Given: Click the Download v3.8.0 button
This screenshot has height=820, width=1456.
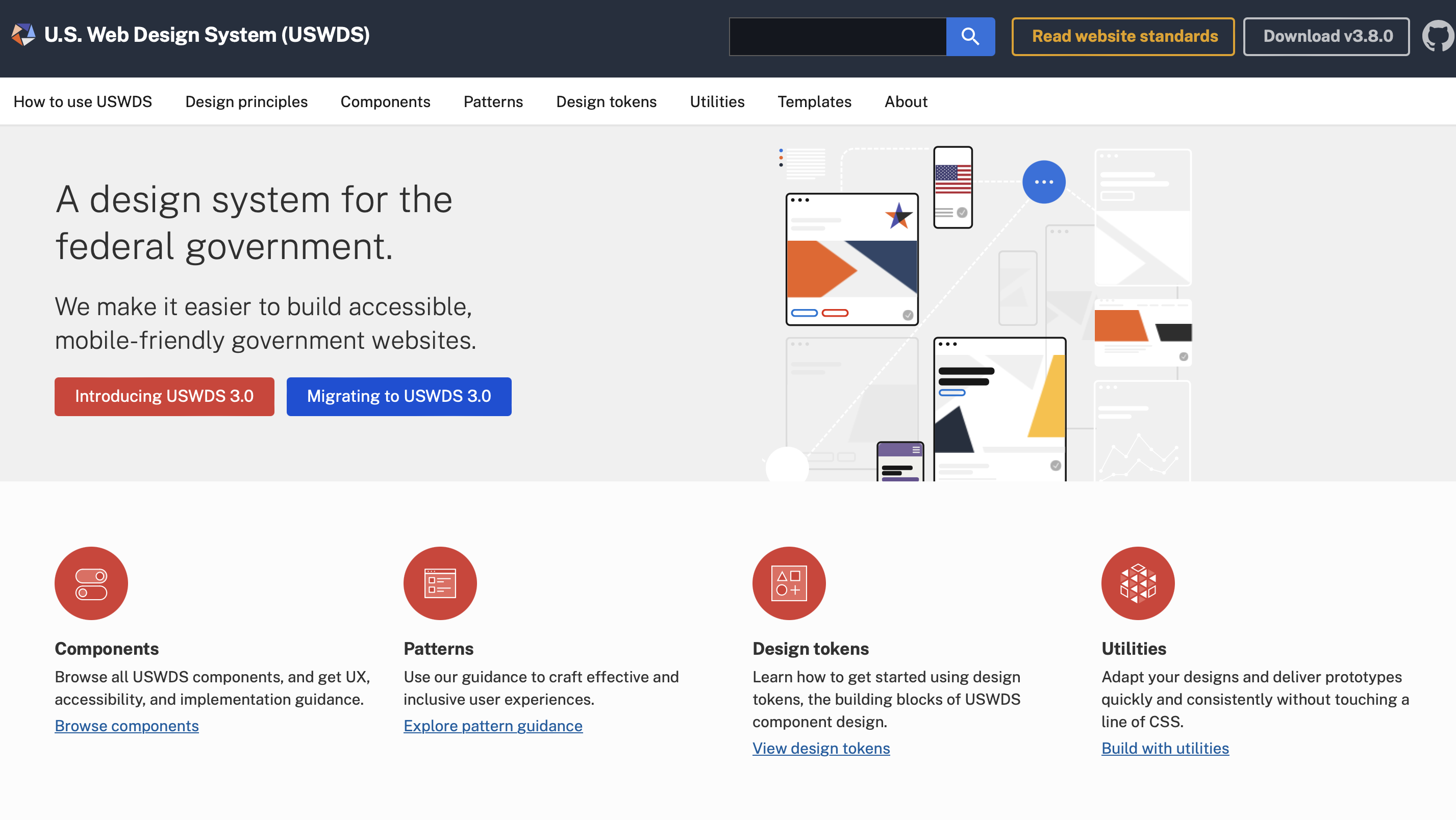Looking at the screenshot, I should pyautogui.click(x=1326, y=37).
